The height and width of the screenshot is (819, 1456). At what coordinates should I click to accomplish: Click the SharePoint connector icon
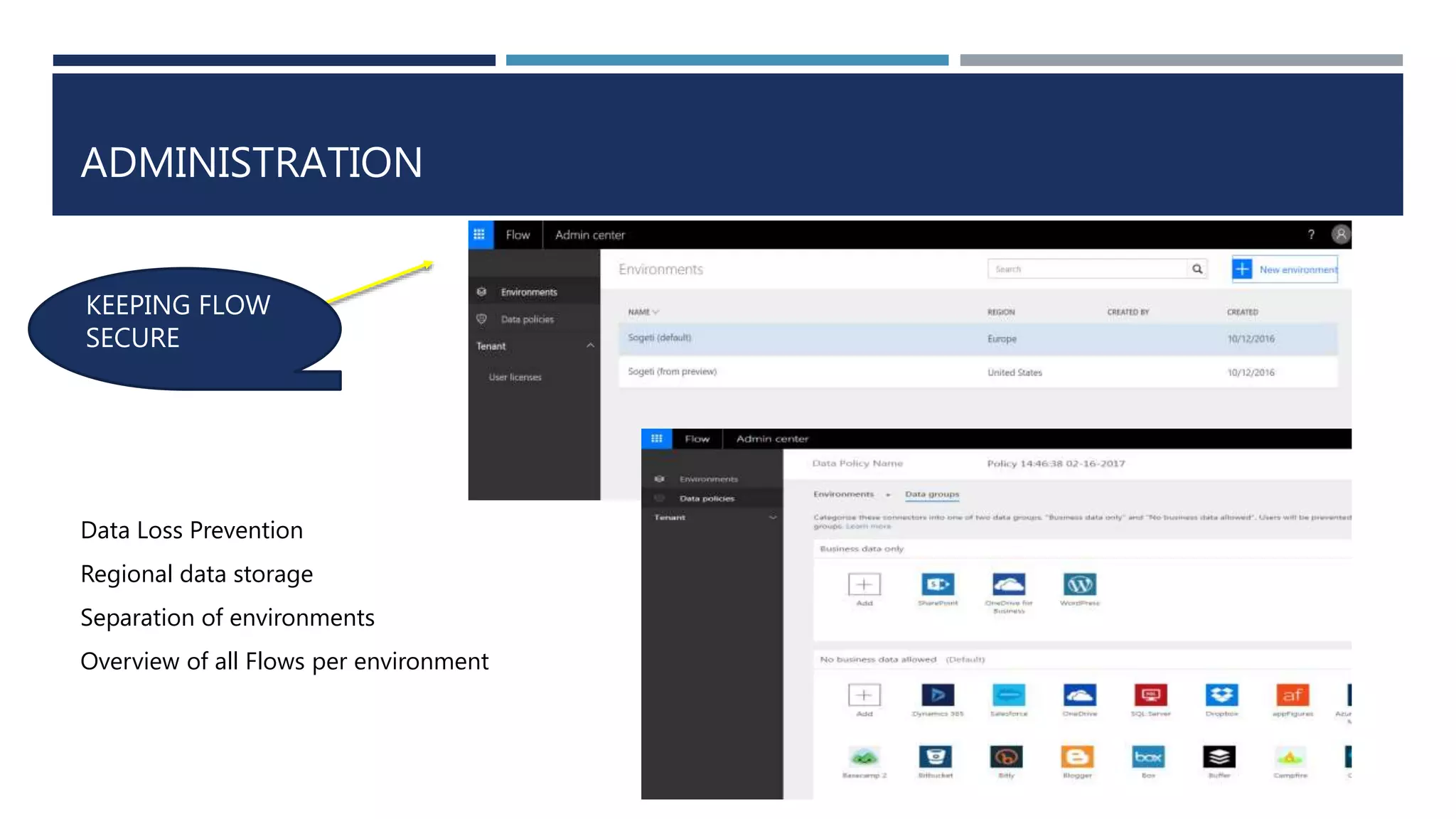pos(938,584)
